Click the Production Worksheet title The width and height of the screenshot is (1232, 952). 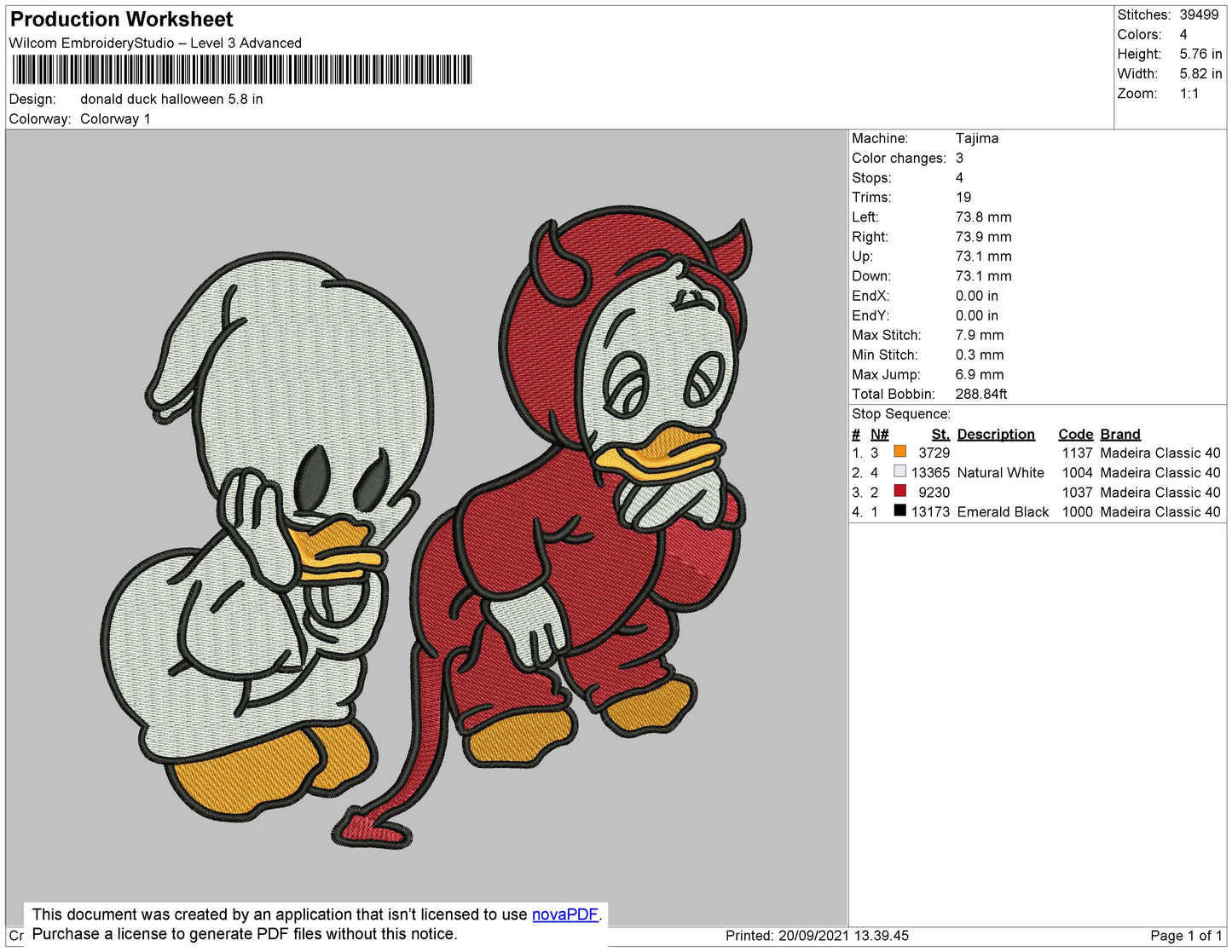point(121,20)
